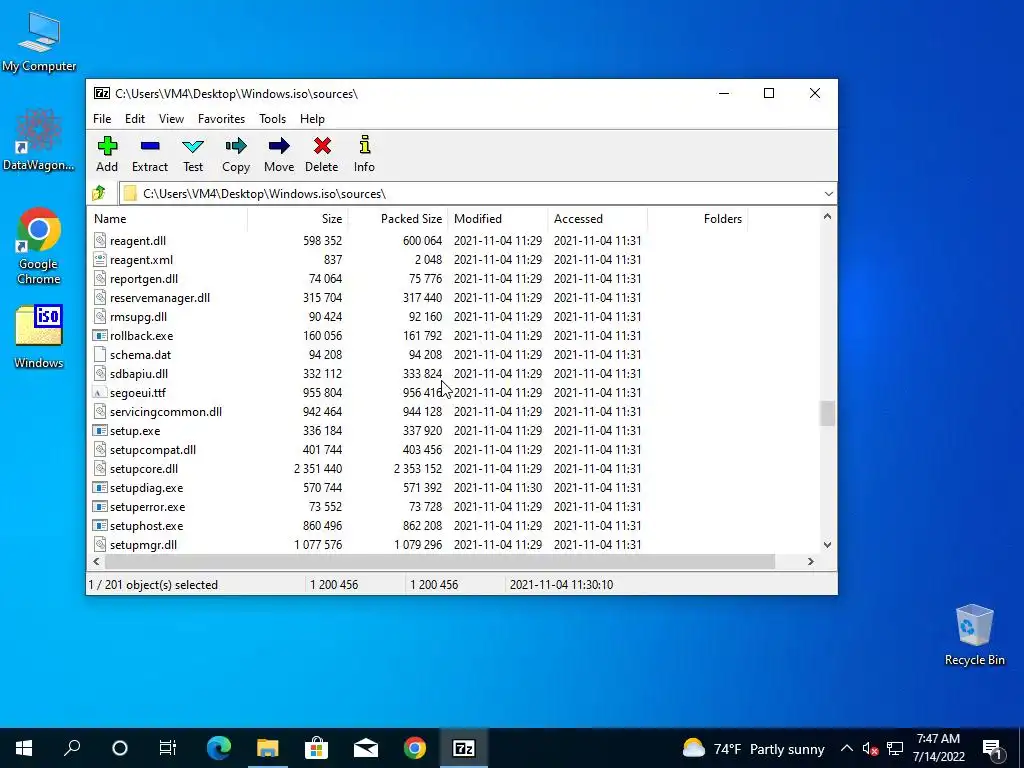Select the servicingcommon.dll file
The width and height of the screenshot is (1024, 768).
coord(166,412)
